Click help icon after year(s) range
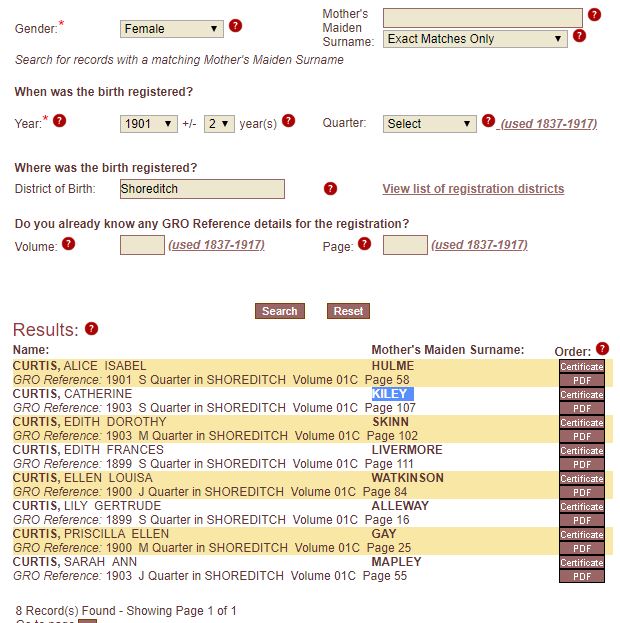This screenshot has width=620, height=623. click(289, 120)
